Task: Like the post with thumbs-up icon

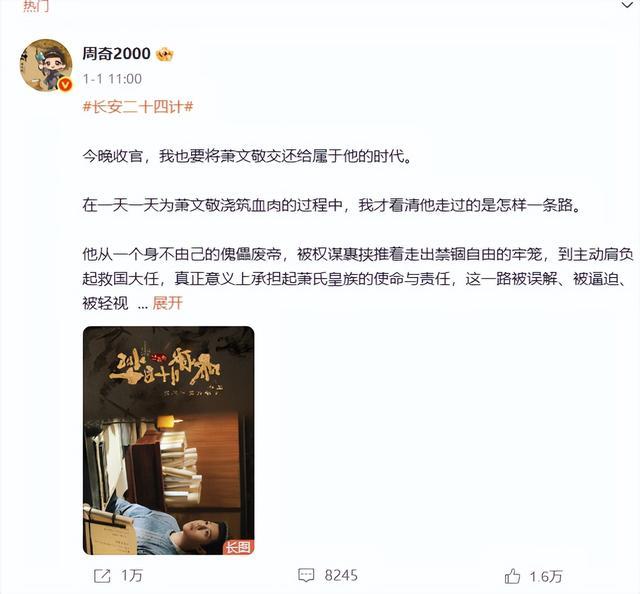Action: click(512, 576)
